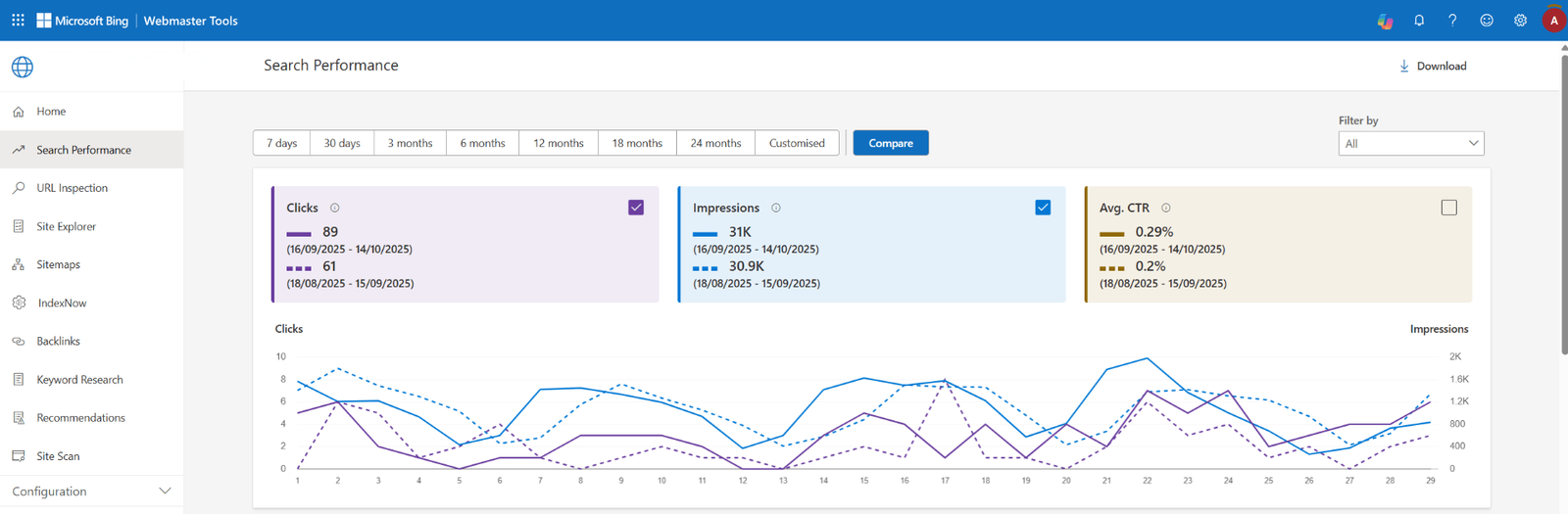
Task: Open the app launcher grid icon
Action: click(18, 20)
